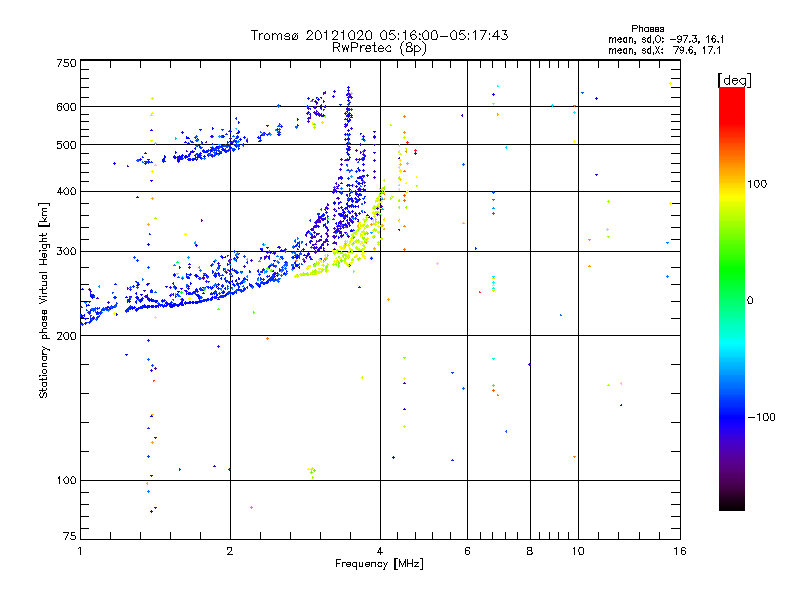The image size is (800, 600).
Task: Click the 'Phases' header label
Action: [647, 29]
